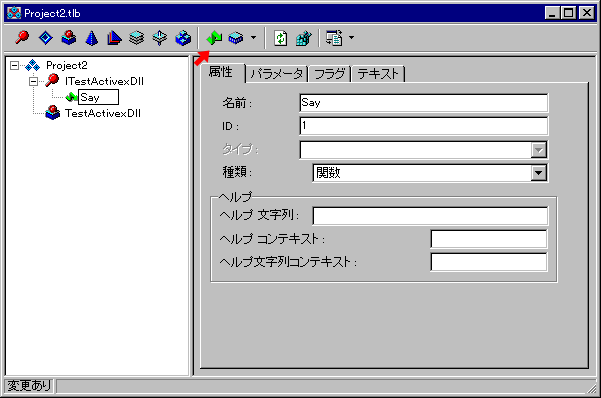Click the Export to IDL toolbar icon
601x398 pixels.
[334, 38]
